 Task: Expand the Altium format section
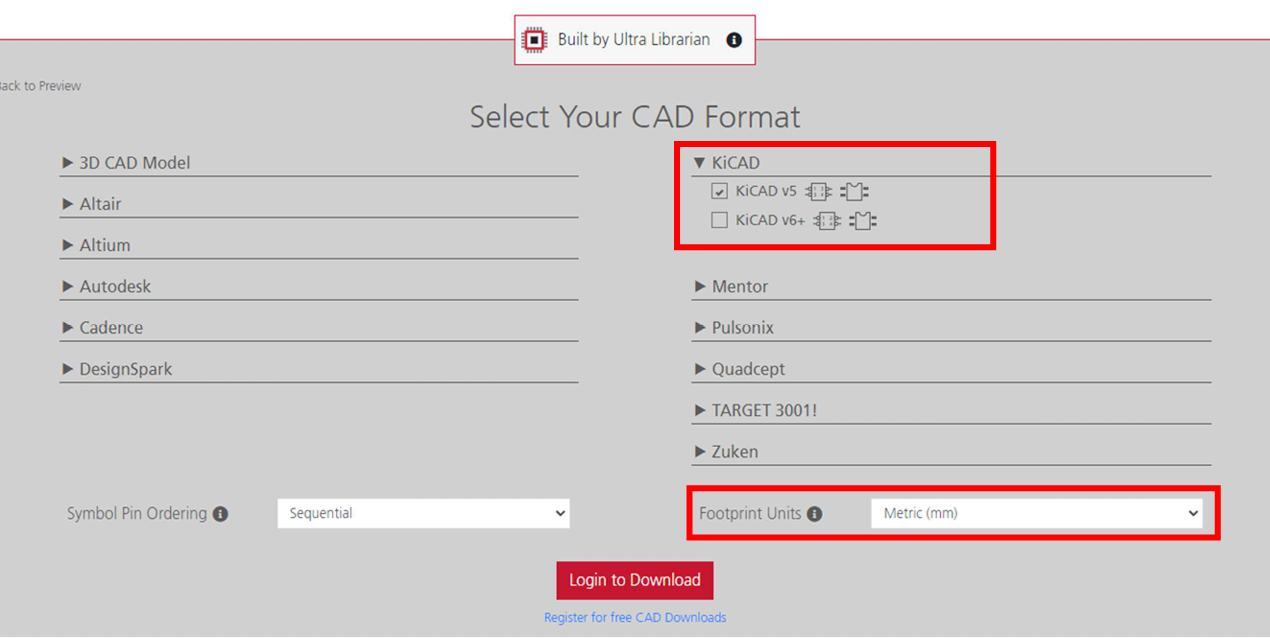[x=319, y=245]
